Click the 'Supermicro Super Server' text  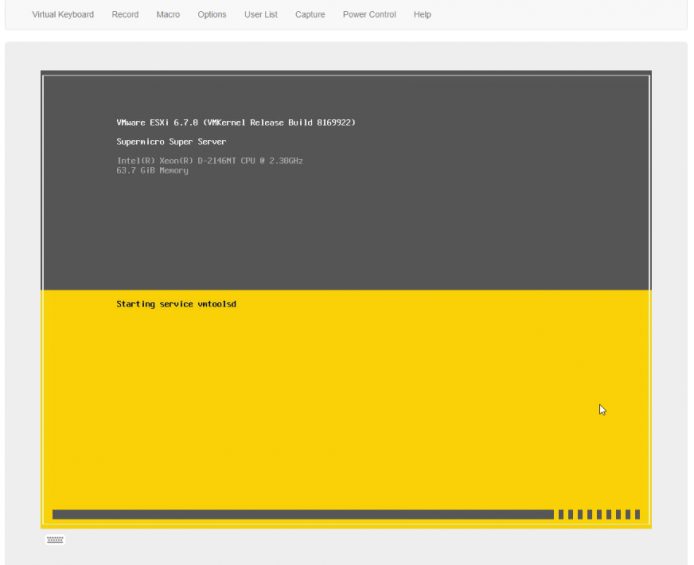[x=171, y=142]
